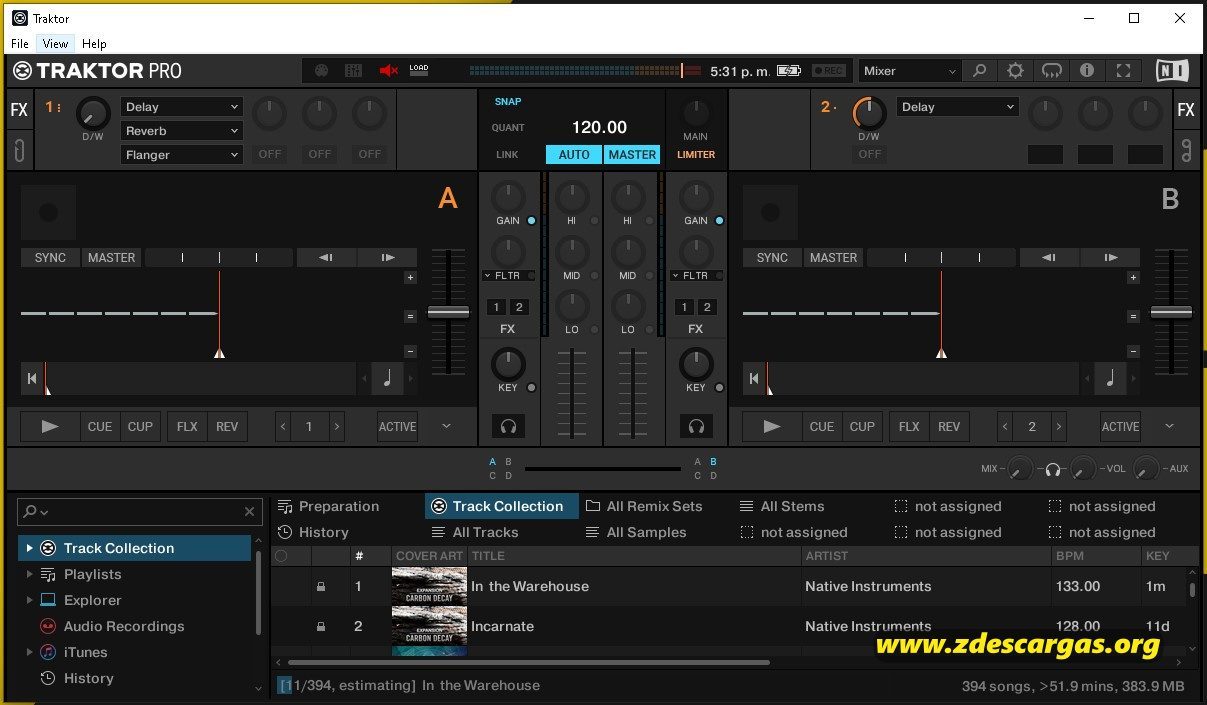Screen dimensions: 1207x705
Task: Click the right loop recorder clip icon
Action: pyautogui.click(x=1186, y=150)
